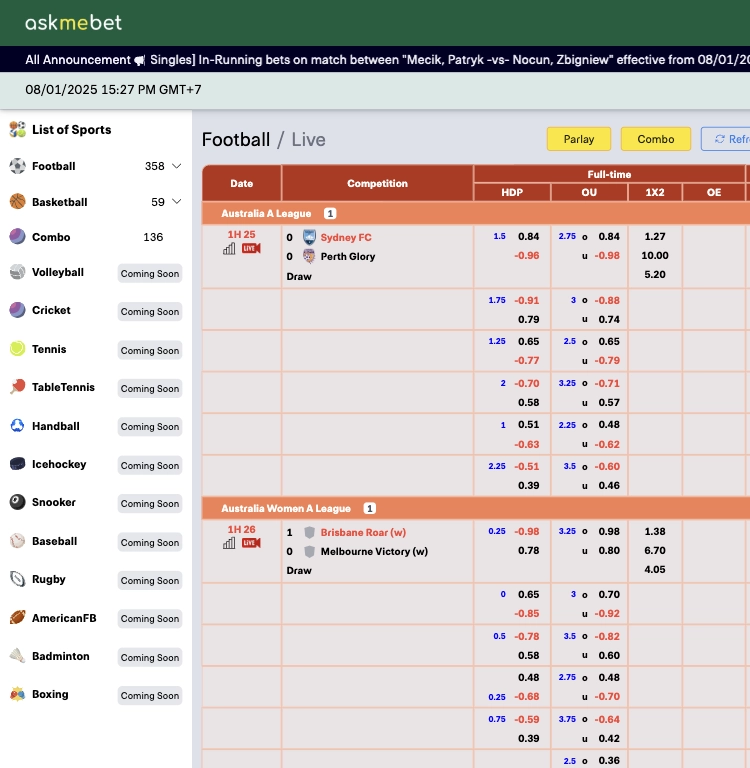Viewport: 750px width, 768px height.
Task: Click the Baseball icon
Action: click(18, 541)
